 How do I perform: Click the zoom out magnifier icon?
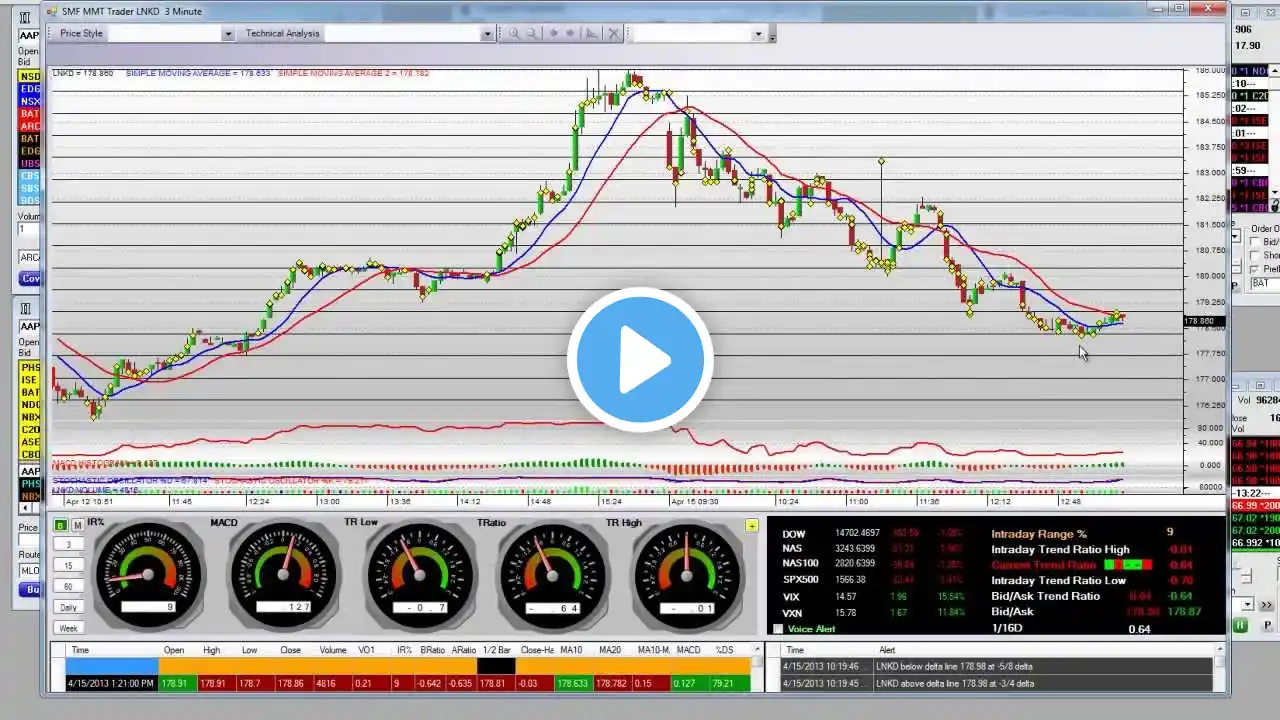pos(532,33)
